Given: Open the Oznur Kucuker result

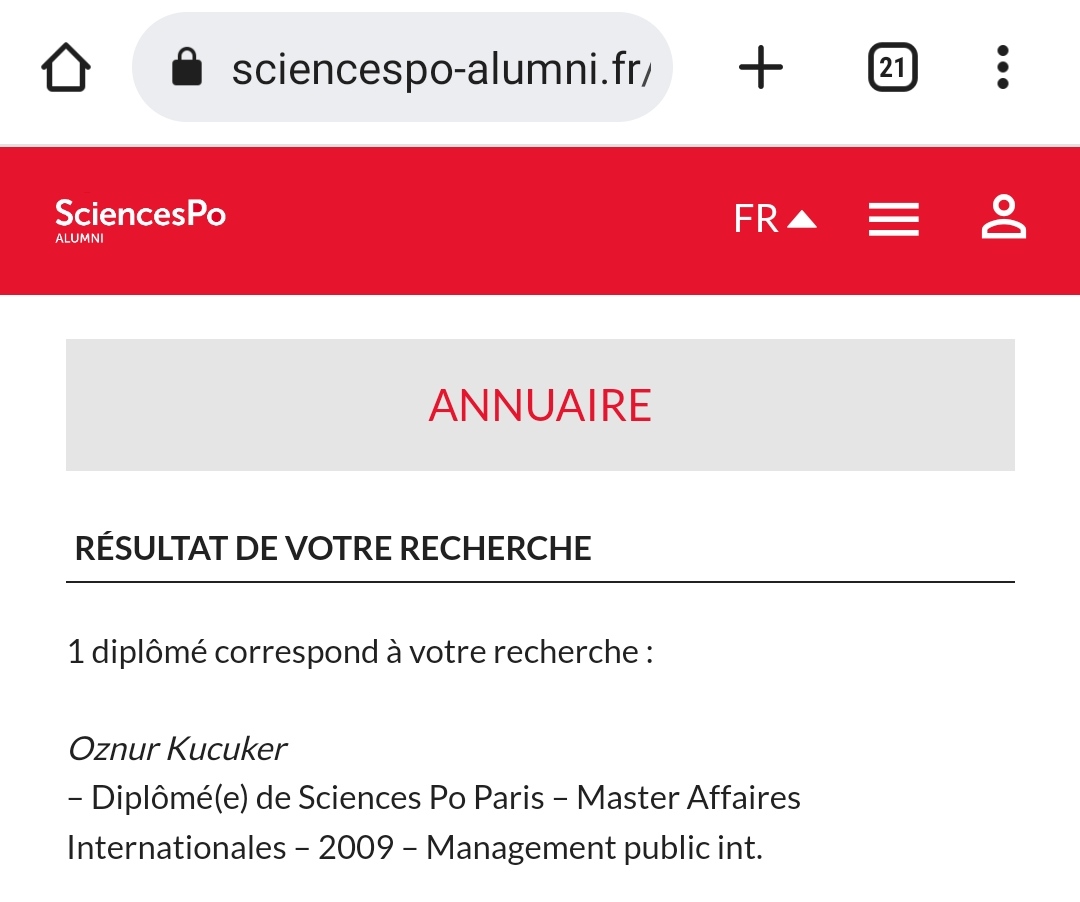Looking at the screenshot, I should (178, 748).
